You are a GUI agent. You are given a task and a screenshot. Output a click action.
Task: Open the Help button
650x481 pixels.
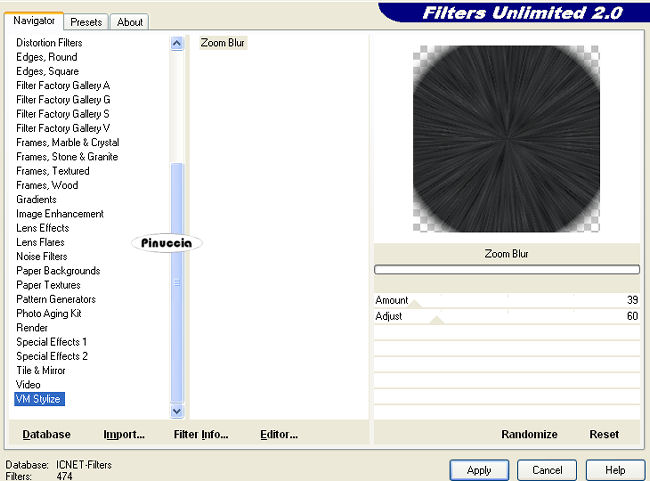[x=615, y=470]
